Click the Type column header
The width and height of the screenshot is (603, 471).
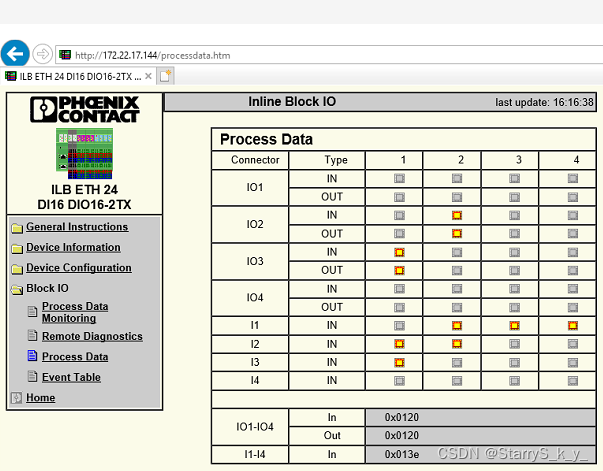(x=336, y=160)
